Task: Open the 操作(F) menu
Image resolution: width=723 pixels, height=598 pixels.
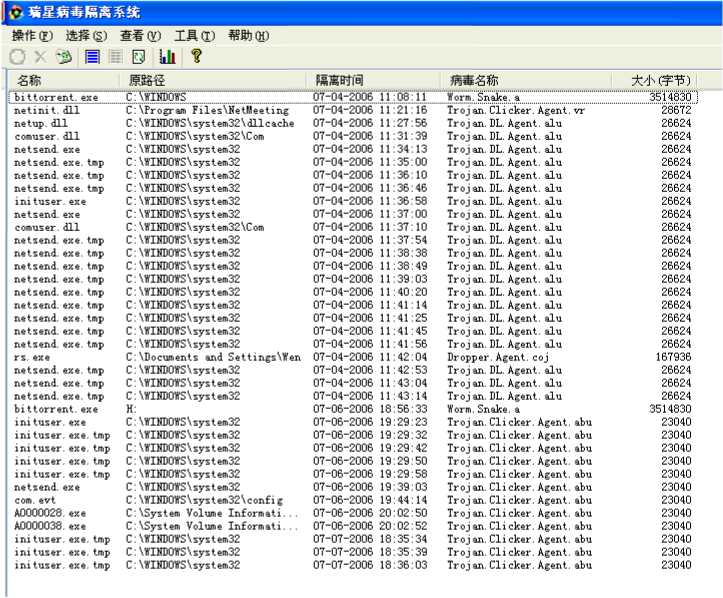Action: [32, 36]
